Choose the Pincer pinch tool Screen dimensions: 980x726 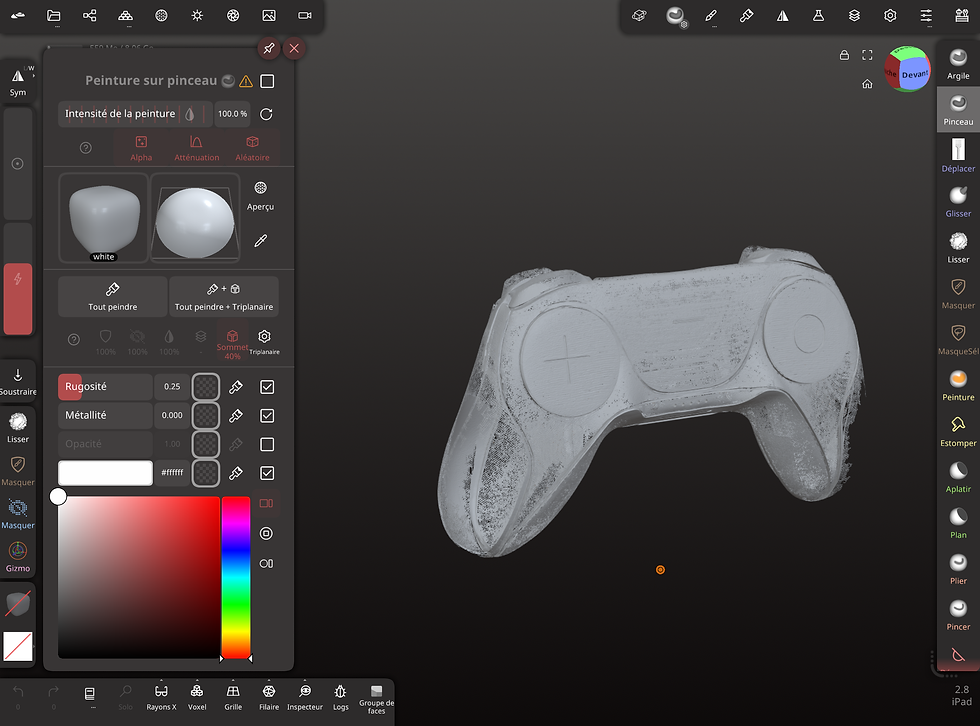click(x=958, y=615)
